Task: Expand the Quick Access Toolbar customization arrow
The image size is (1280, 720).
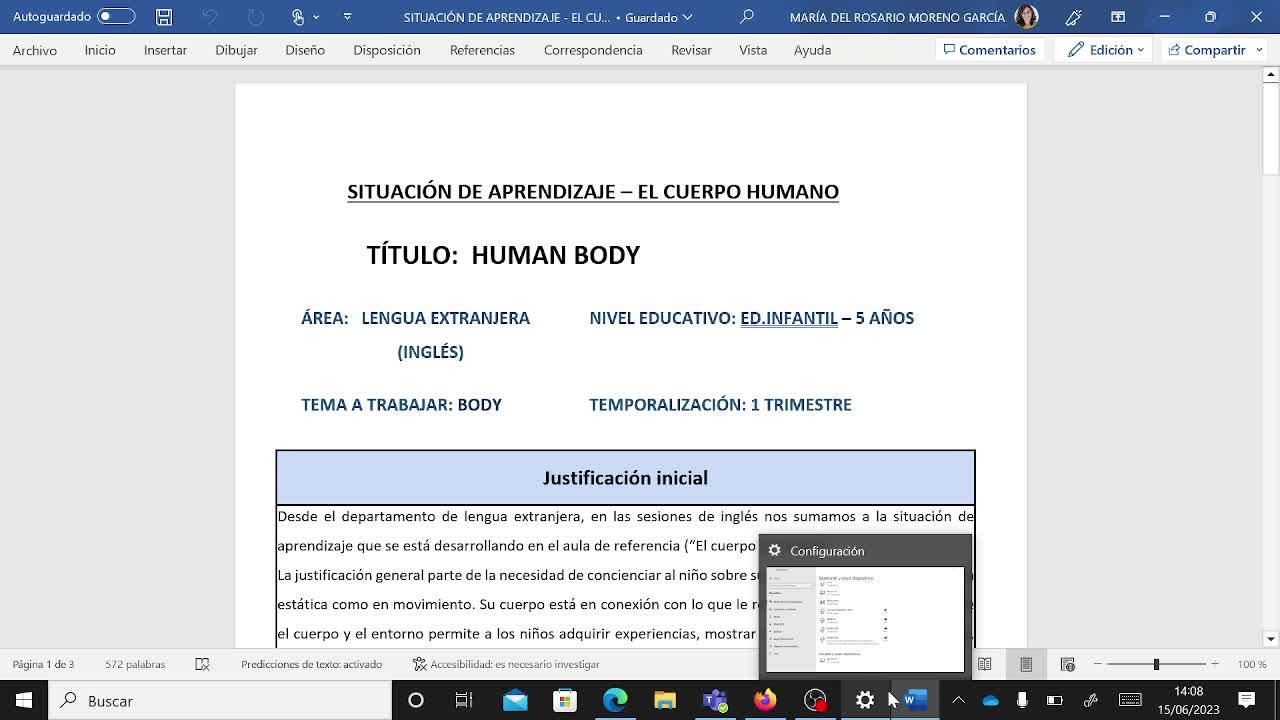Action: (x=347, y=17)
